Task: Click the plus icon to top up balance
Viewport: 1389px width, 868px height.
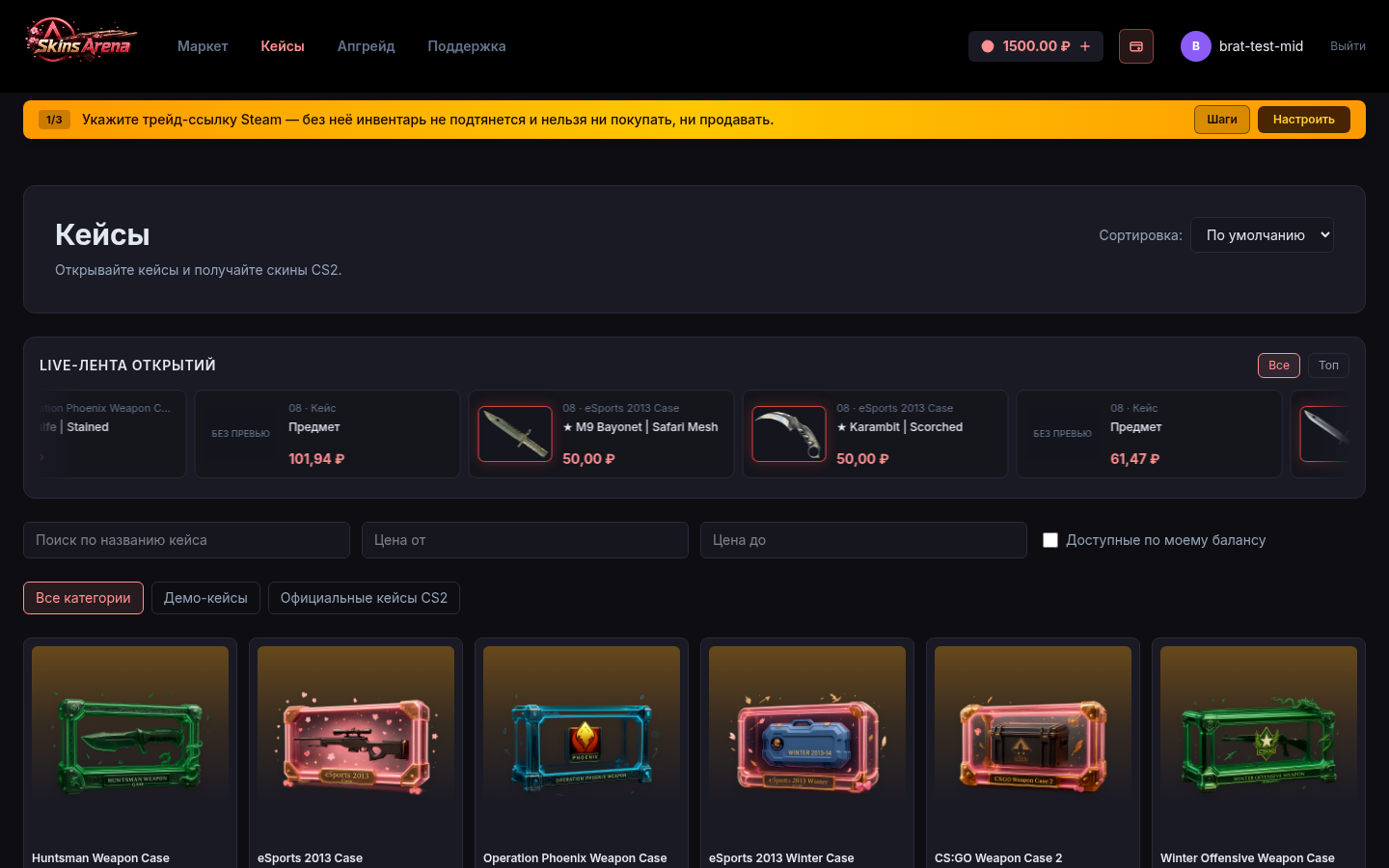Action: click(x=1085, y=46)
